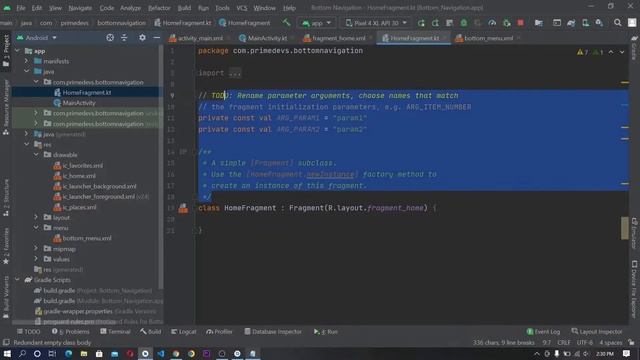The width and height of the screenshot is (640, 360).
Task: Click the CRLF line separator status widget
Action: (564, 342)
